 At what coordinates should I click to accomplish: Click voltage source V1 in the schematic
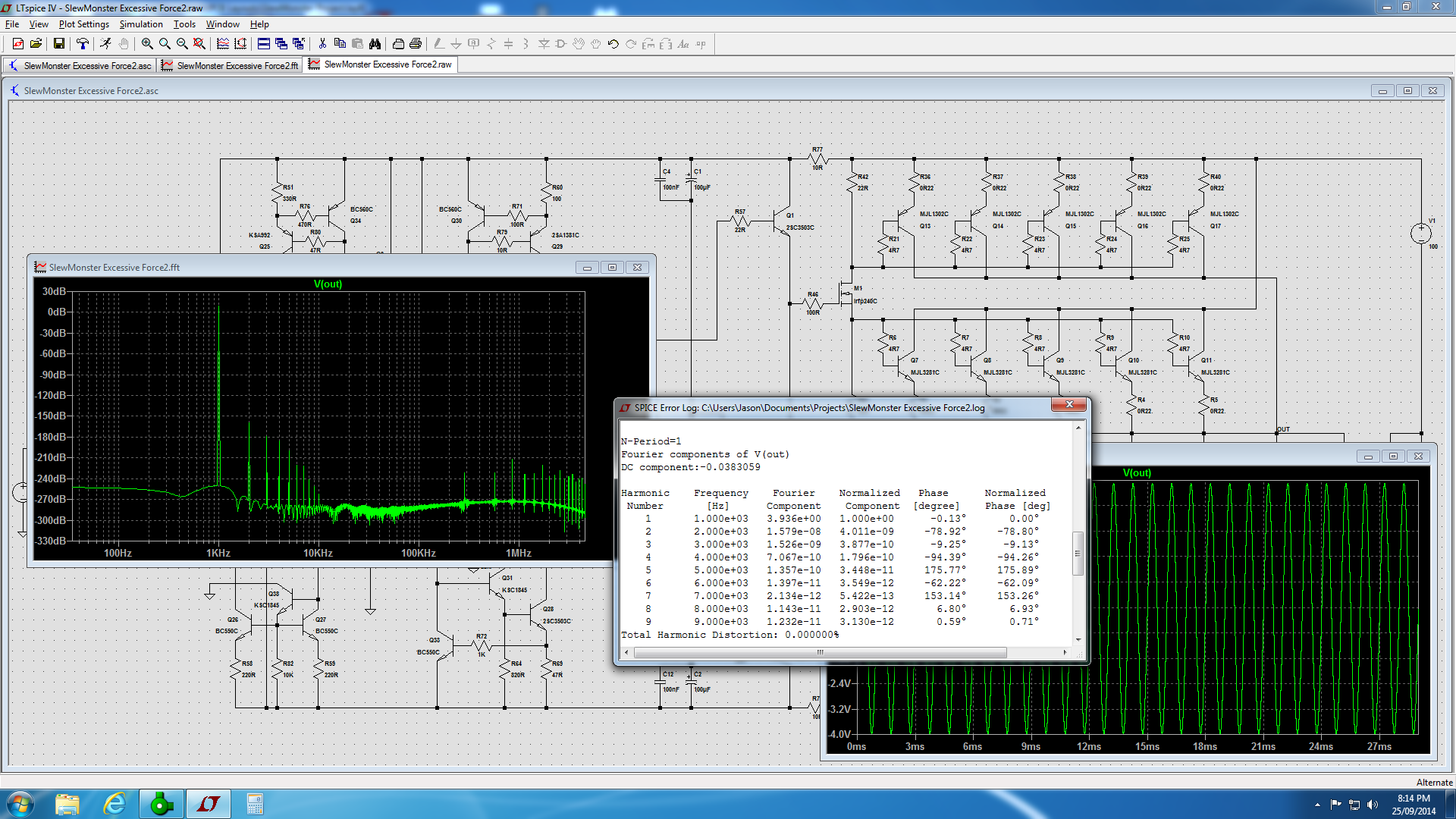point(1420,233)
